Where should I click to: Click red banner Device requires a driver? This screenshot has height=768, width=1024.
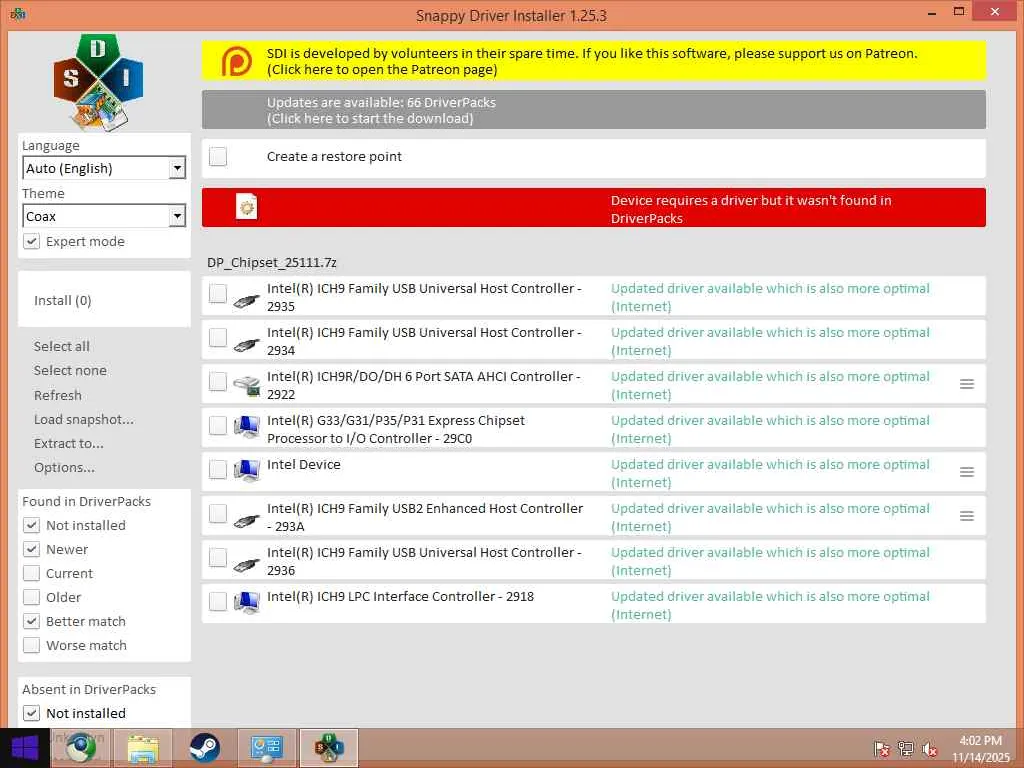(x=594, y=208)
